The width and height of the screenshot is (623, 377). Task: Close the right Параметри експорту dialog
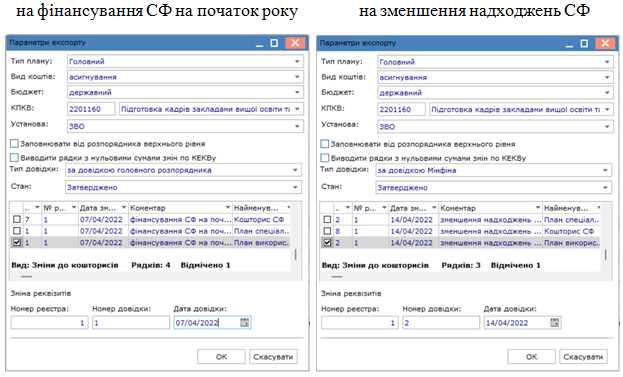[605, 43]
